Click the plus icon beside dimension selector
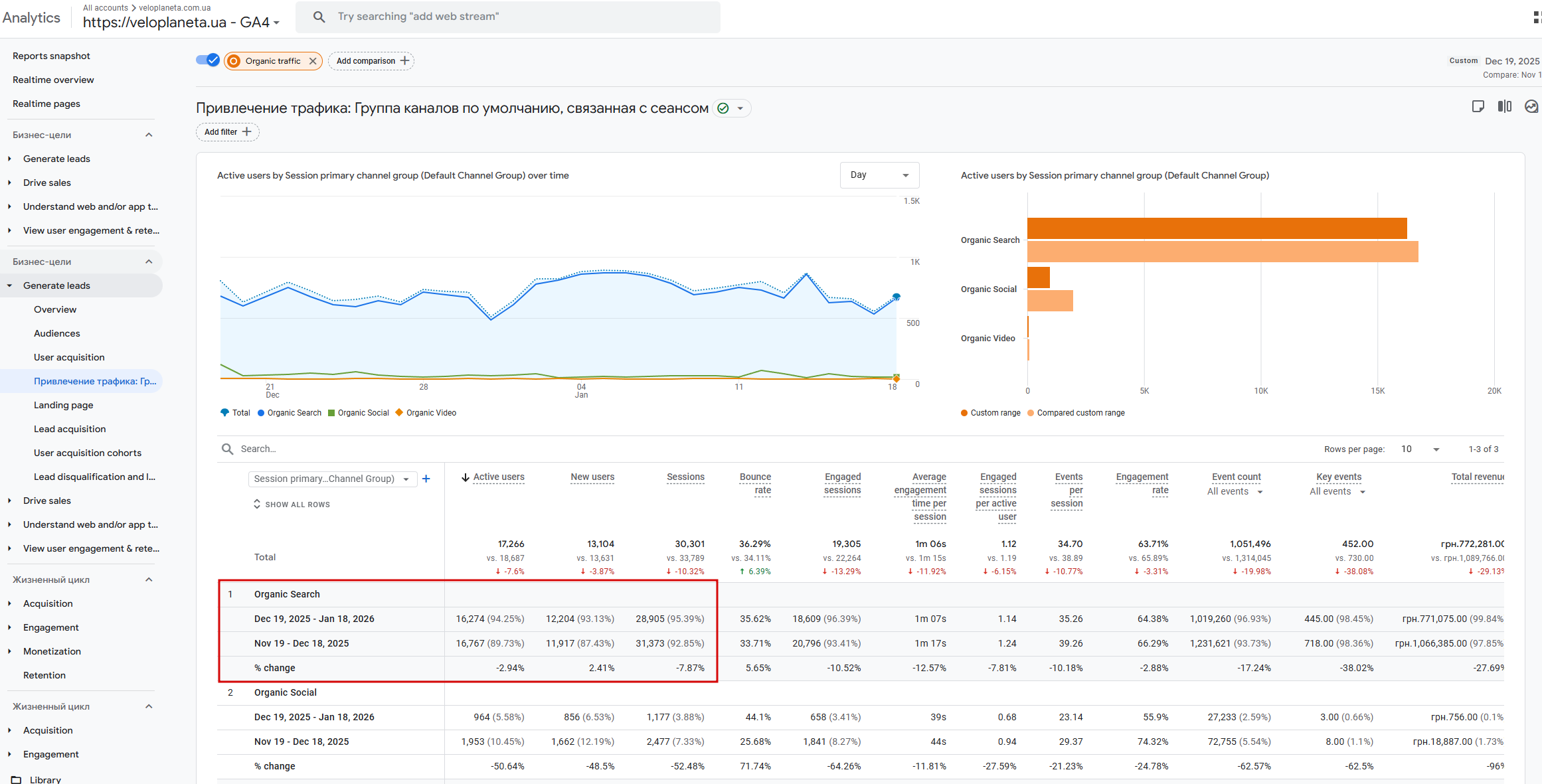Screen dimensions: 1542x784 coord(426,479)
